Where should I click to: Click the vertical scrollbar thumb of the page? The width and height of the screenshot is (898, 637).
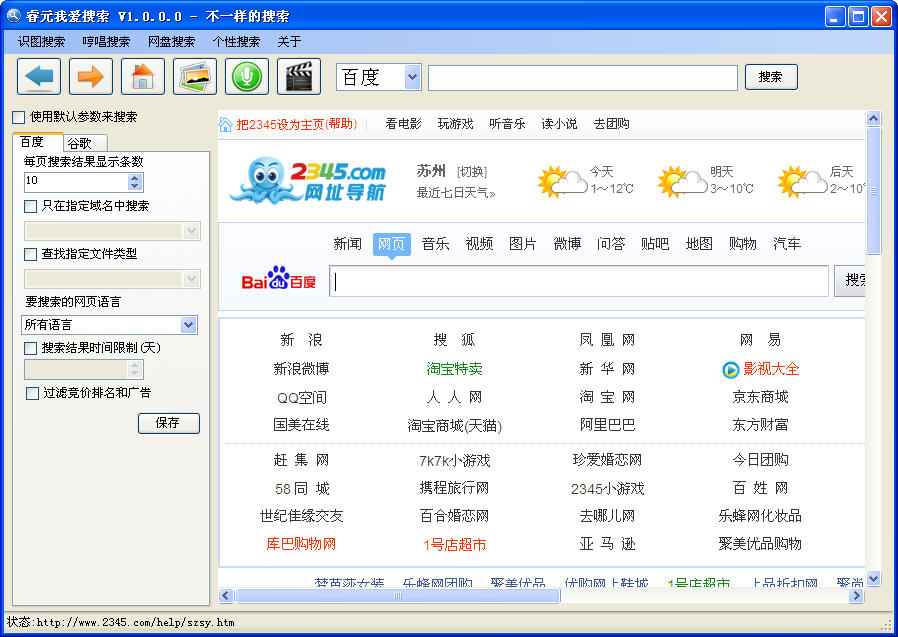tap(873, 191)
